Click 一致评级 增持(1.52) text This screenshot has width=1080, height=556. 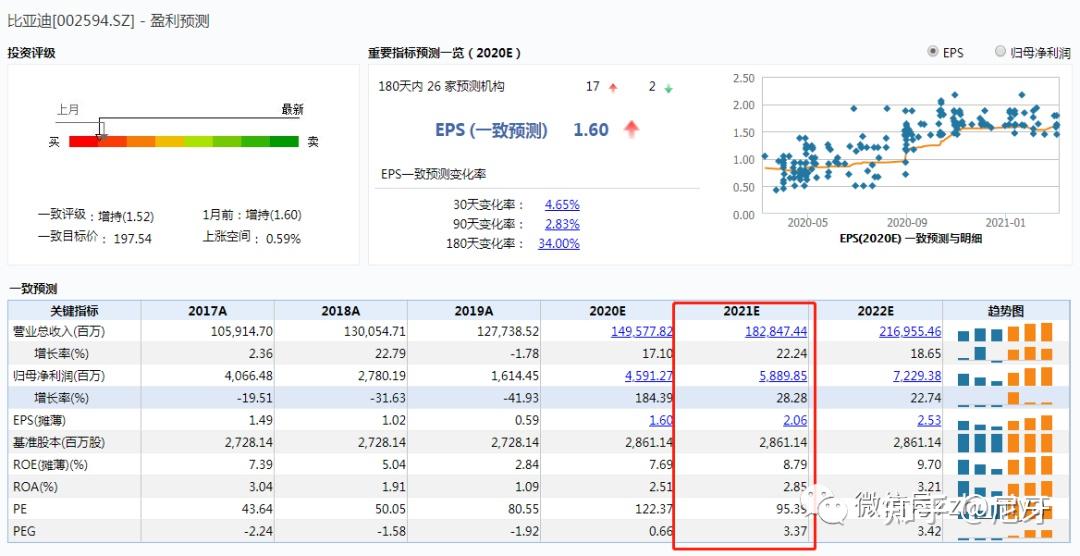[96, 216]
